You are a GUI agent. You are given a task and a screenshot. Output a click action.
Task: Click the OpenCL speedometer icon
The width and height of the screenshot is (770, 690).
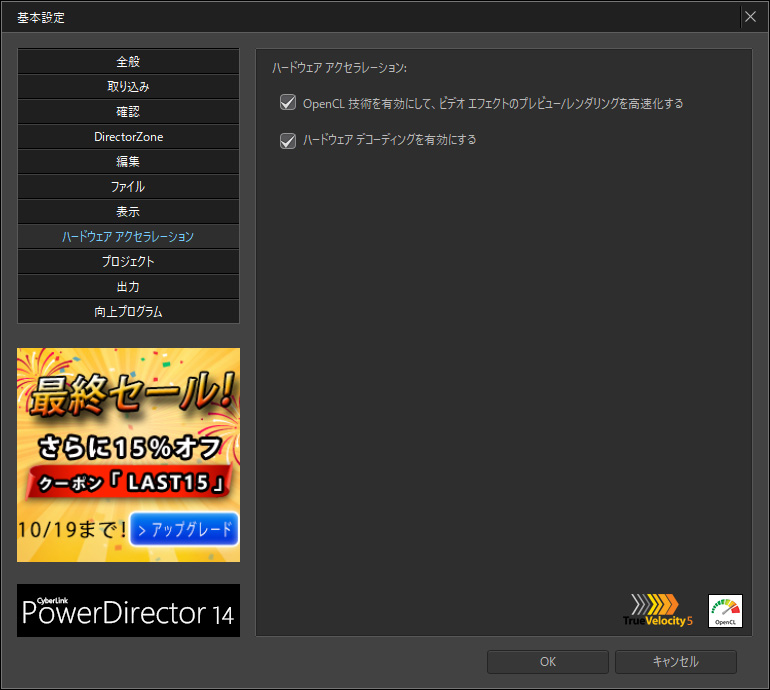725,611
